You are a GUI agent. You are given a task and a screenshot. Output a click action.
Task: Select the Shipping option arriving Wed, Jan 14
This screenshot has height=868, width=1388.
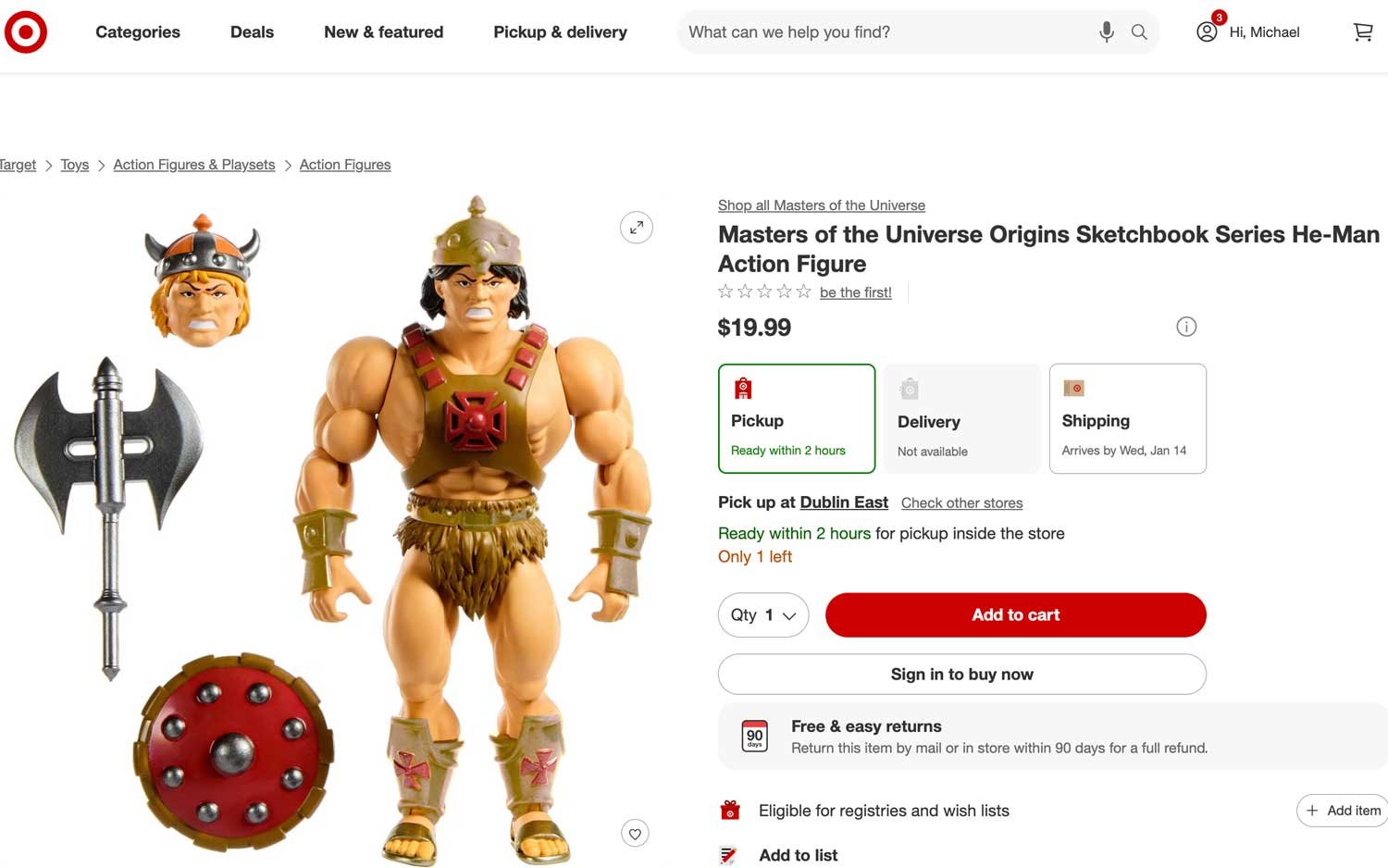pos(1127,418)
